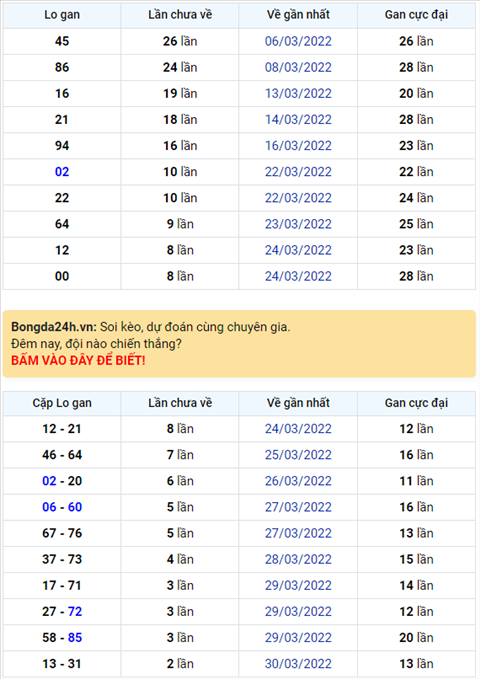Select the first table's Gan cực đại header
480x679 pixels.
tap(416, 15)
